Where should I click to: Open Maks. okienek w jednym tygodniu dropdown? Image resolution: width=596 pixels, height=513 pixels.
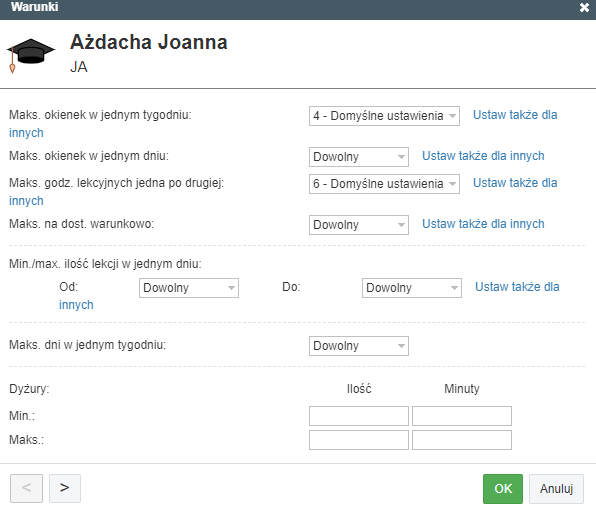pyautogui.click(x=384, y=116)
